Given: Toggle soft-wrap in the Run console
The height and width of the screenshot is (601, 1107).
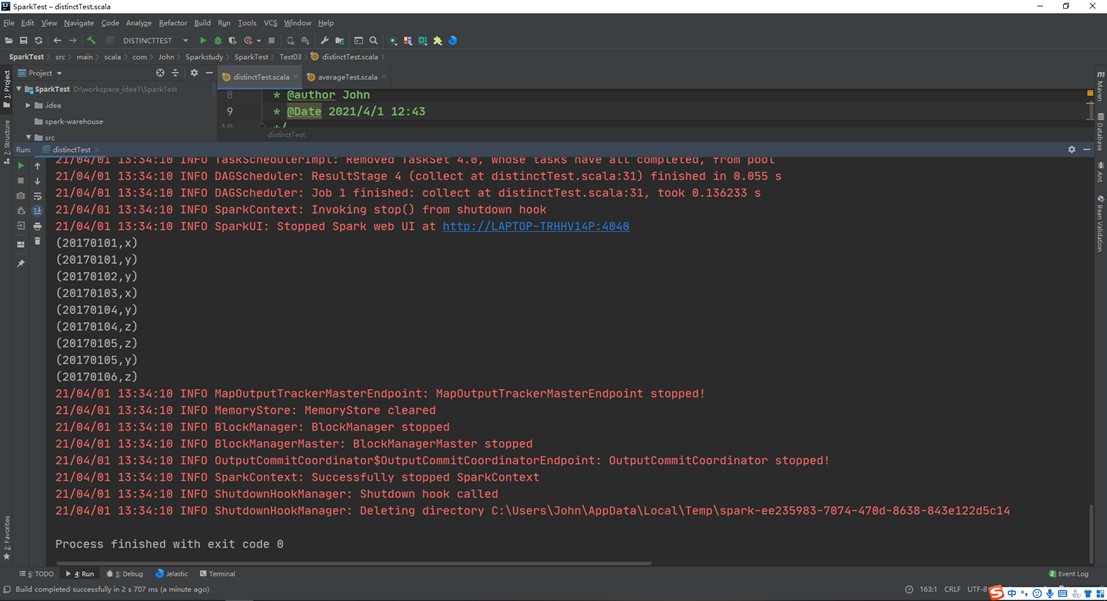Looking at the screenshot, I should click(37, 196).
